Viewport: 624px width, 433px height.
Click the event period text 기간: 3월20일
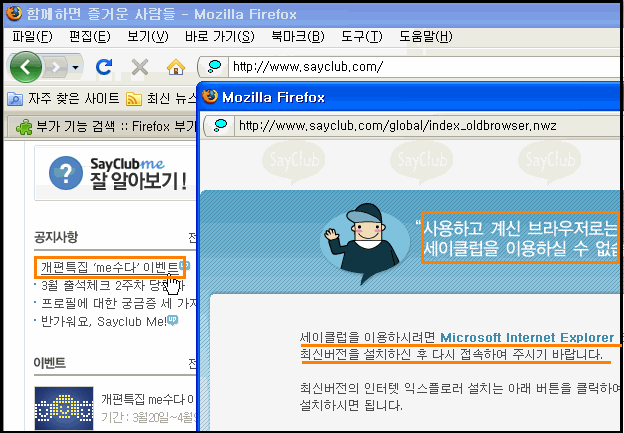coord(148,417)
